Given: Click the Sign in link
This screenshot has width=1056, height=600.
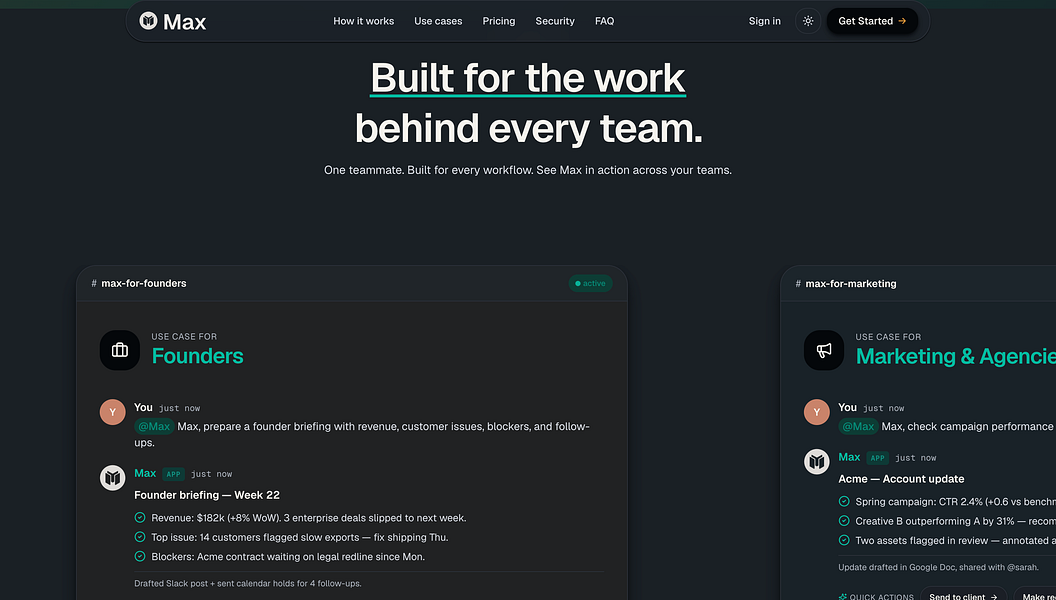Looking at the screenshot, I should coord(765,21).
